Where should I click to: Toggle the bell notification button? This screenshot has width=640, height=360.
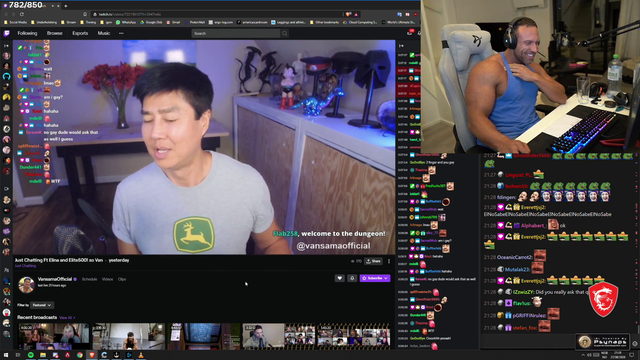point(352,278)
